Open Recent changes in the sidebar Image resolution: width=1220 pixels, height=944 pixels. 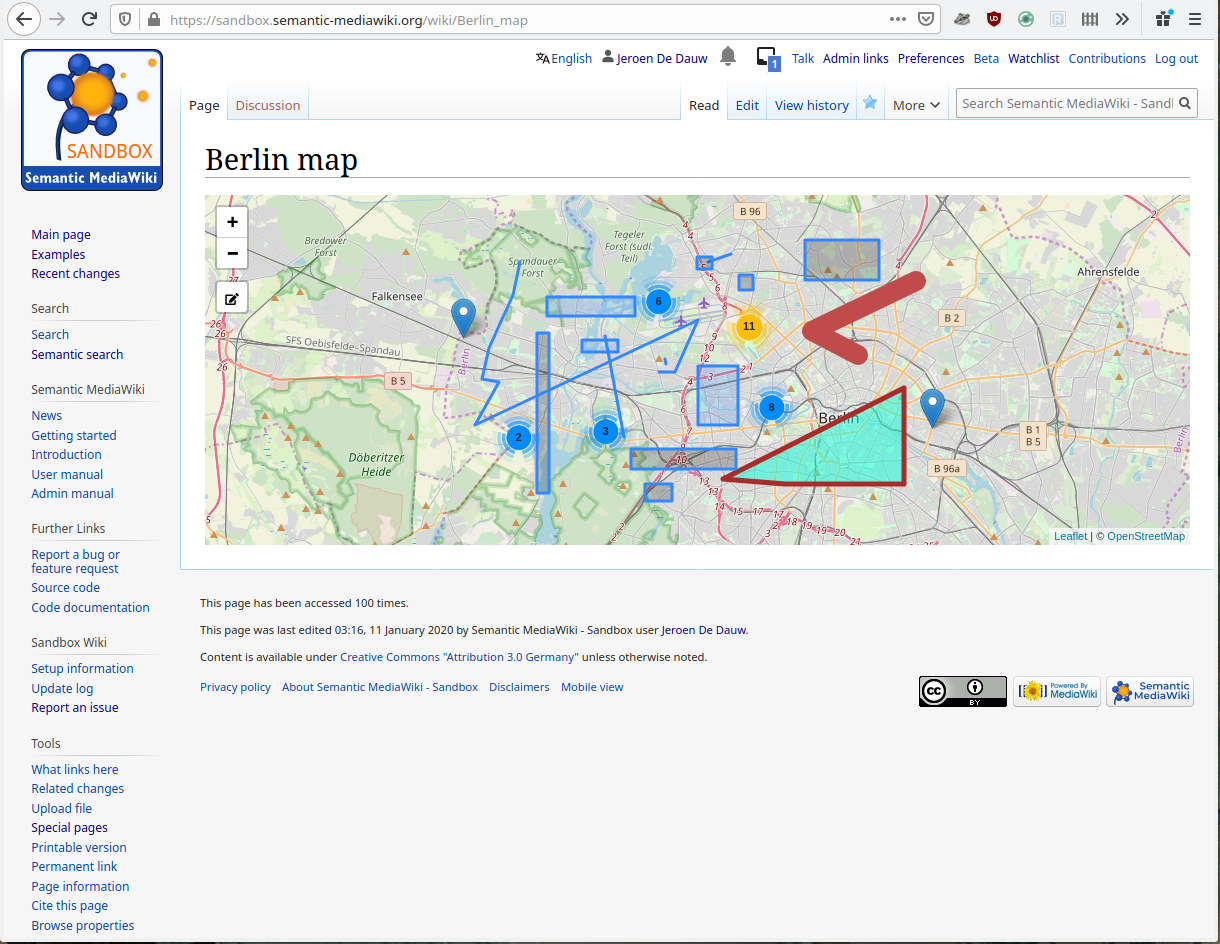click(75, 273)
